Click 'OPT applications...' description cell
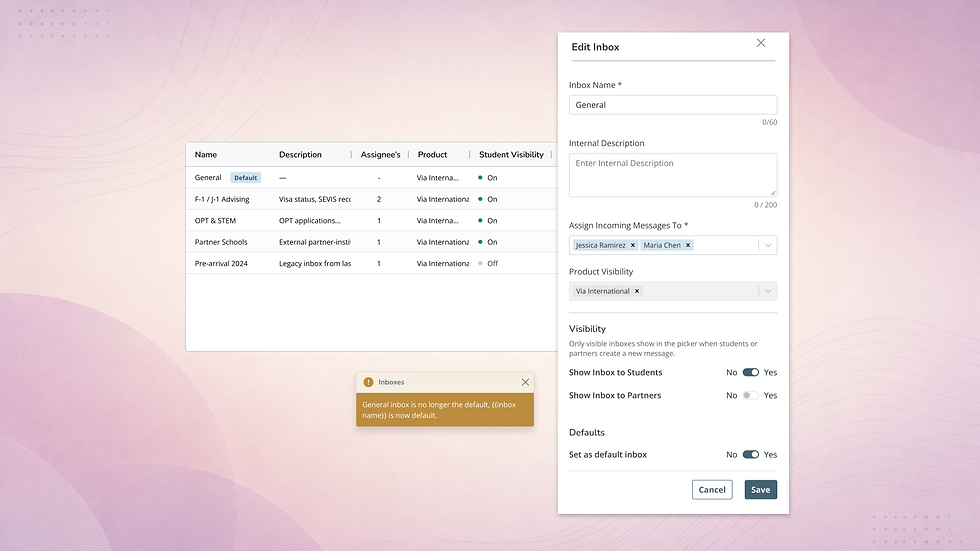This screenshot has height=551, width=980. coord(309,221)
